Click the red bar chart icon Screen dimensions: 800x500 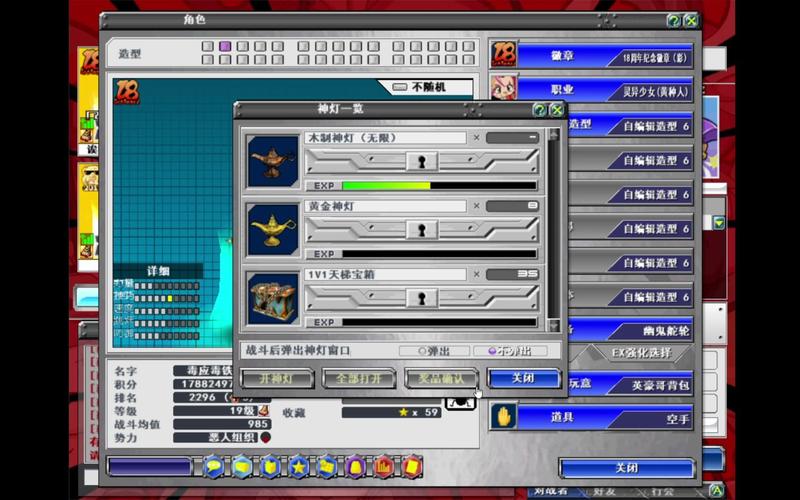tap(383, 466)
